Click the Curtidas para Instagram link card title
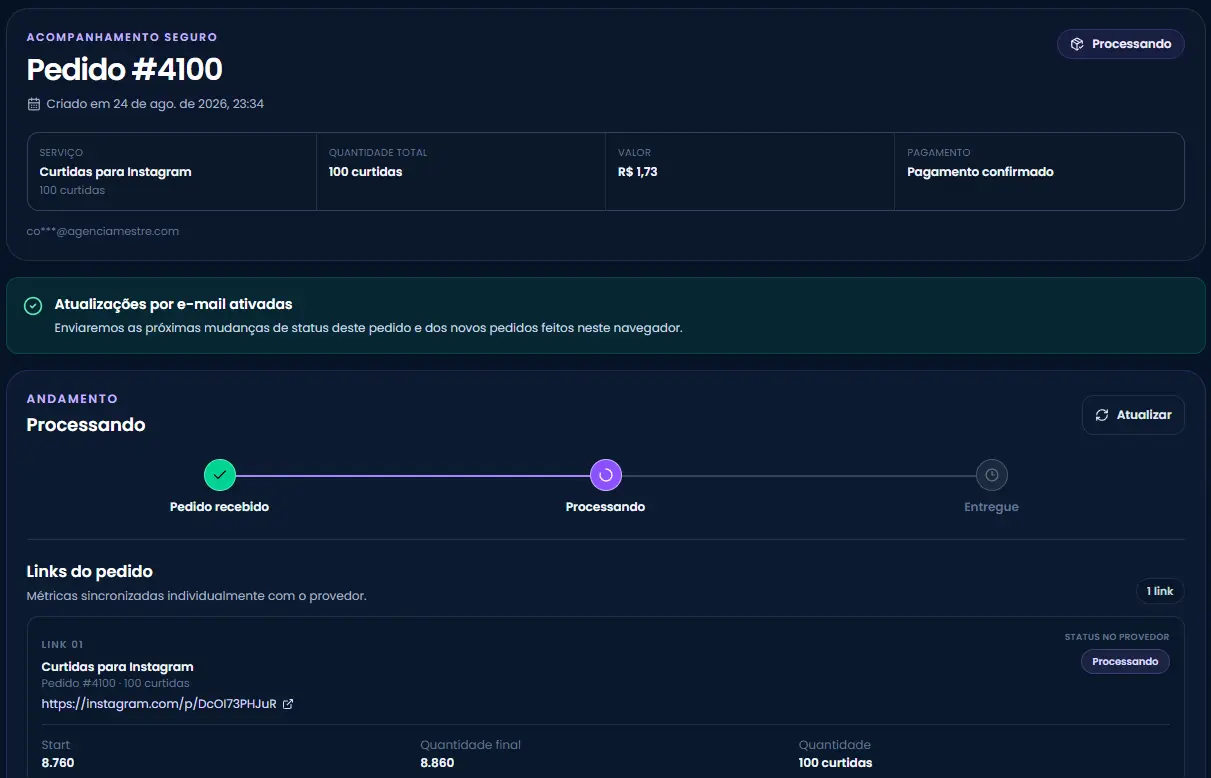 pyautogui.click(x=117, y=667)
